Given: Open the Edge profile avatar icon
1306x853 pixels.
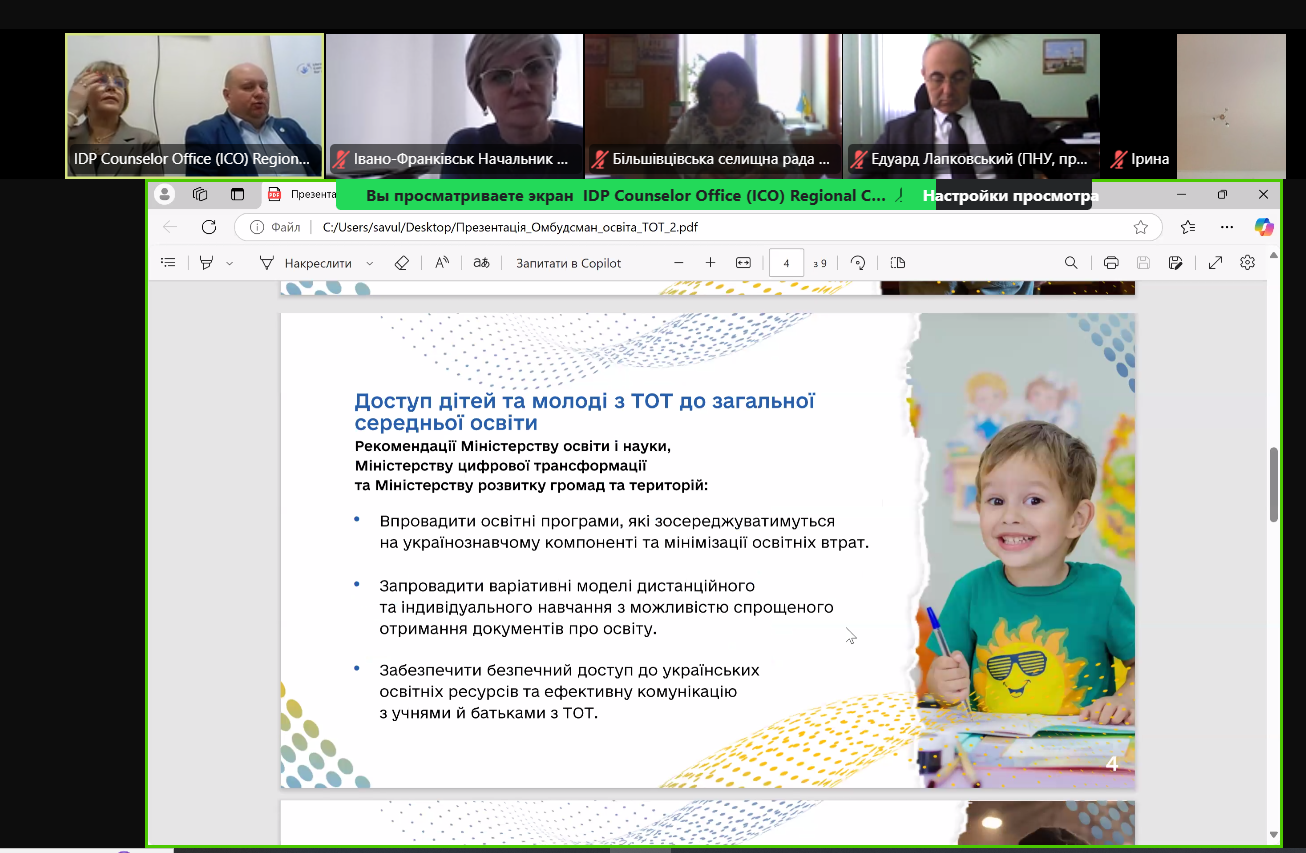Looking at the screenshot, I should pos(165,194).
